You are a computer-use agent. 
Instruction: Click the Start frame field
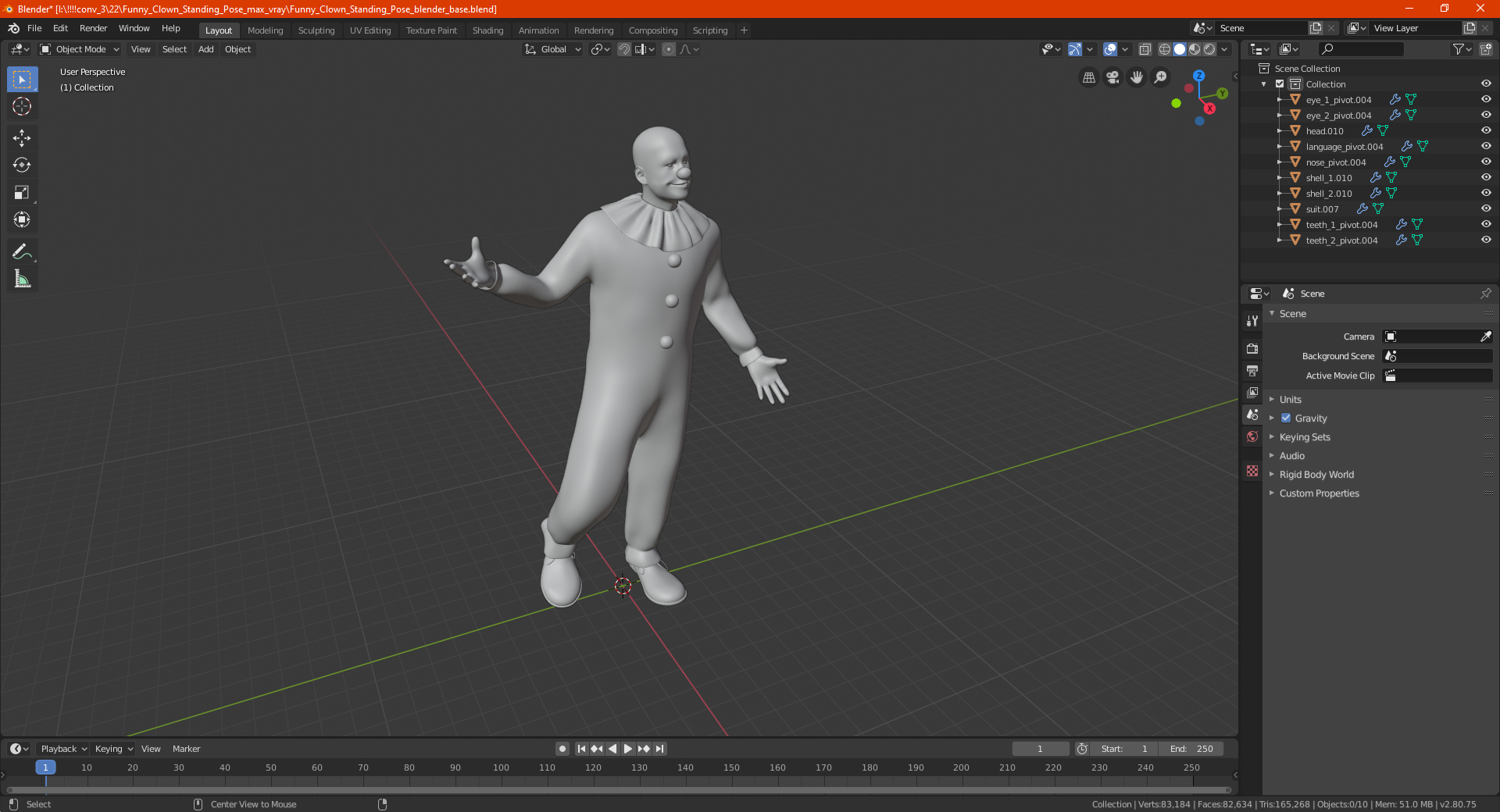1124,749
